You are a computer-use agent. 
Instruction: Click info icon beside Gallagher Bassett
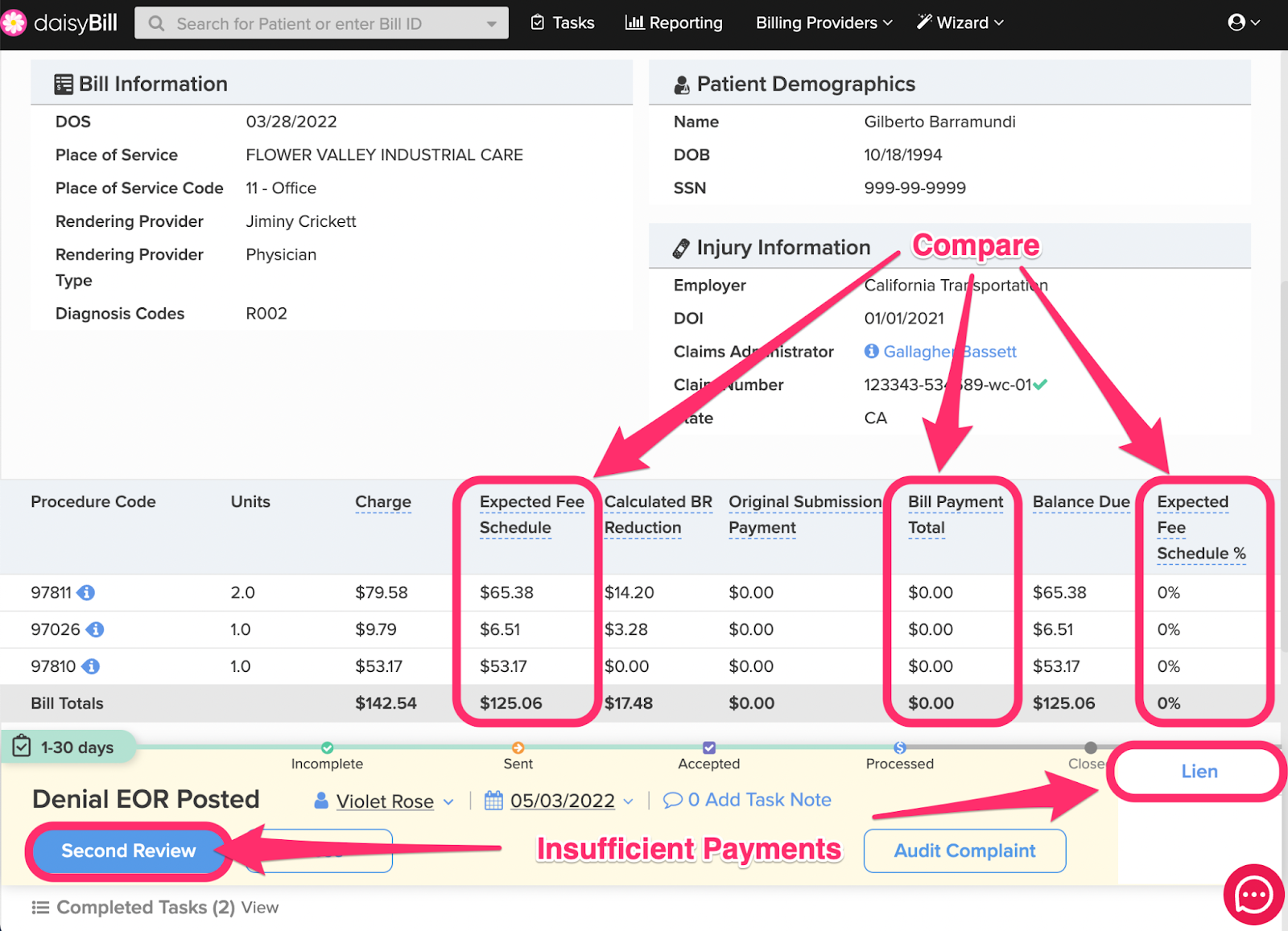[871, 352]
